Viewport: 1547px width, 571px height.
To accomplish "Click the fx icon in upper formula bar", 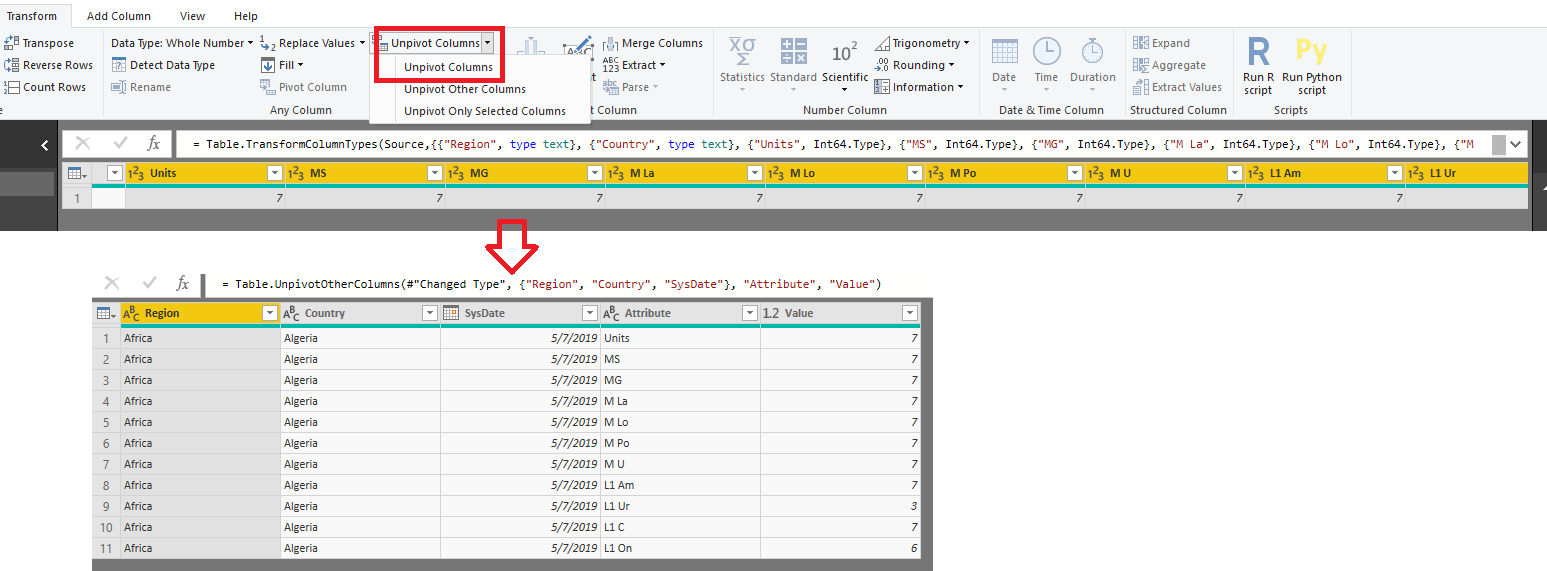I will pos(153,144).
